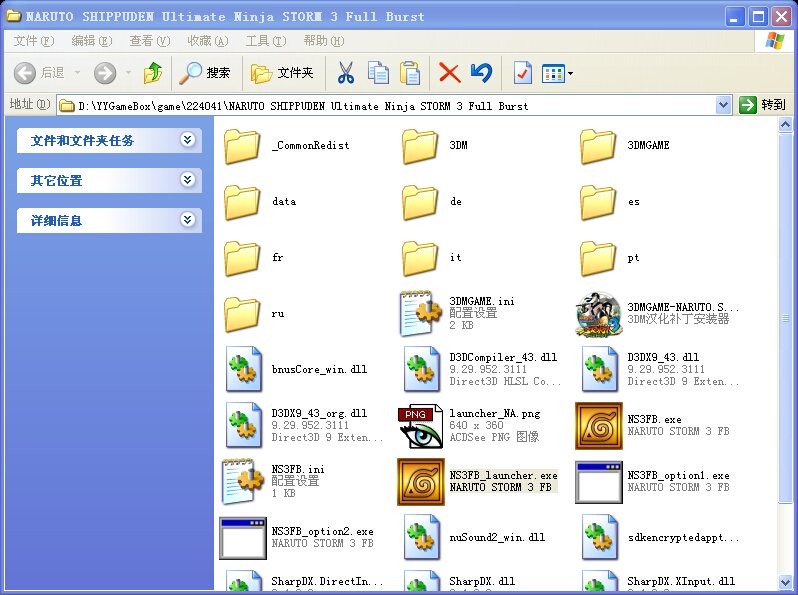Viewport: 798px width, 595px height.
Task: Open the 工具 (Tools) menu
Action: click(x=264, y=41)
